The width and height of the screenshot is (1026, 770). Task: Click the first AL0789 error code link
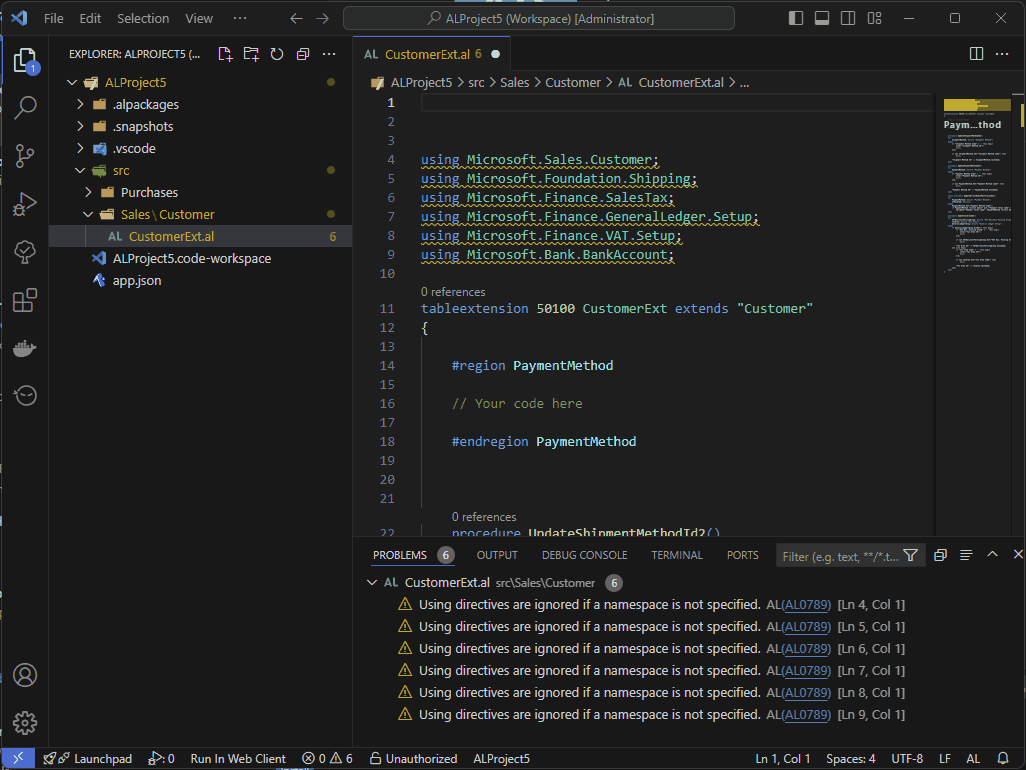click(806, 604)
